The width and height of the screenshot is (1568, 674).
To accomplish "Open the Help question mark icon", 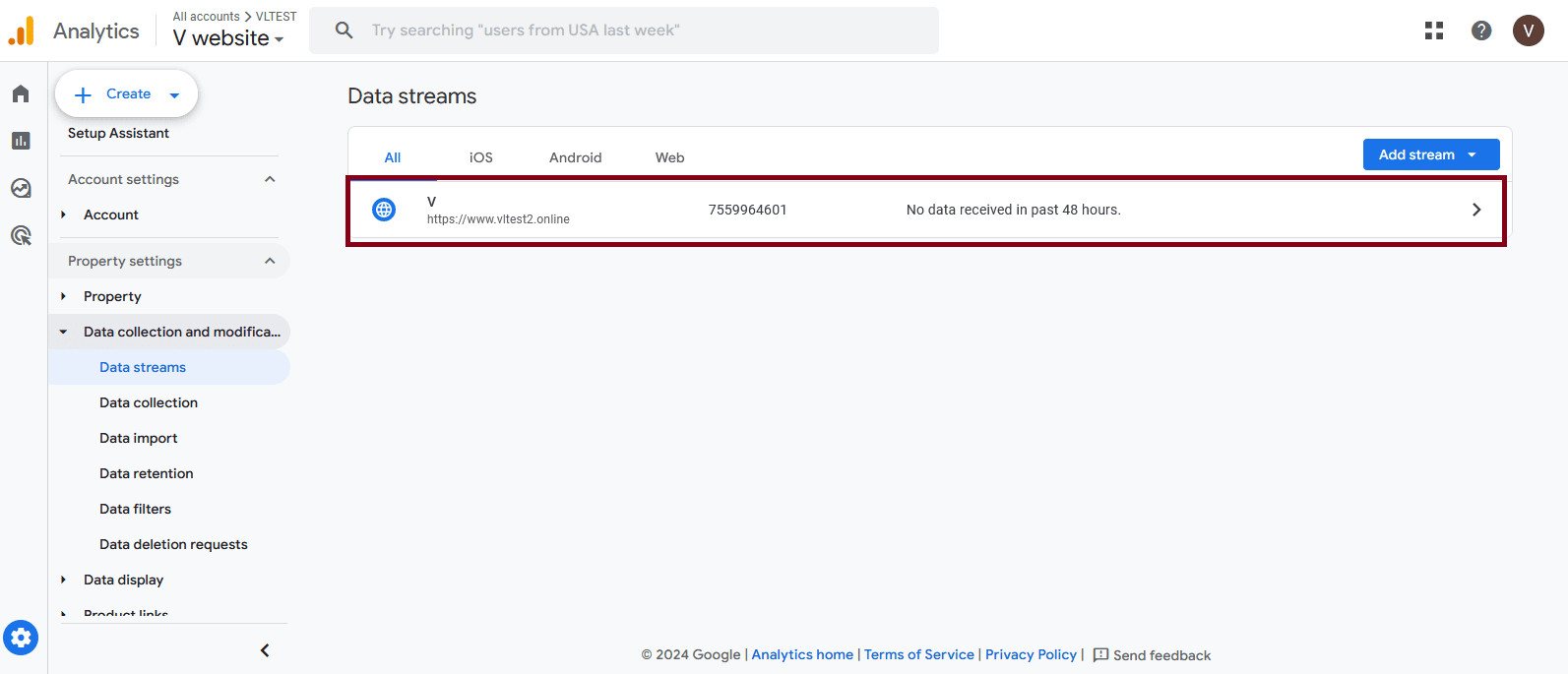I will [x=1481, y=31].
